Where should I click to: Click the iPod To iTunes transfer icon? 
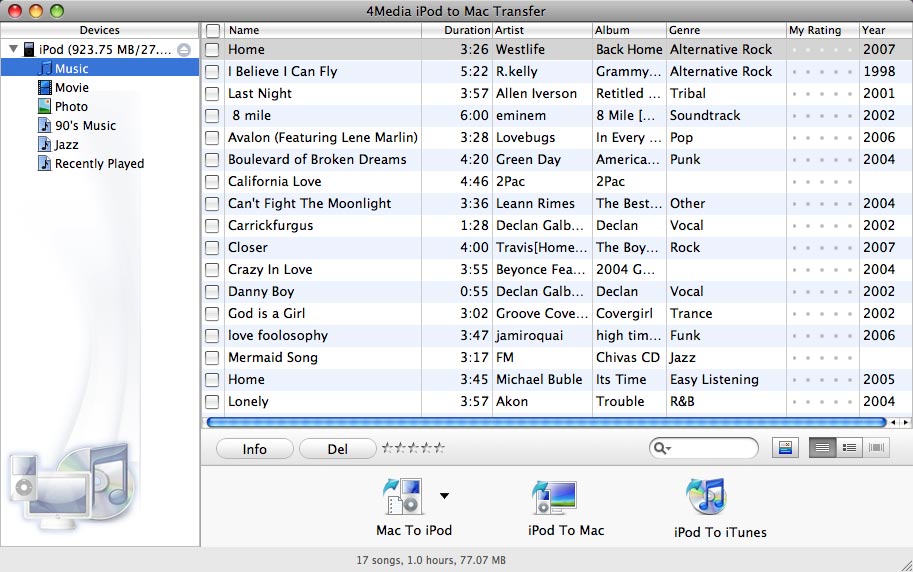[706, 496]
